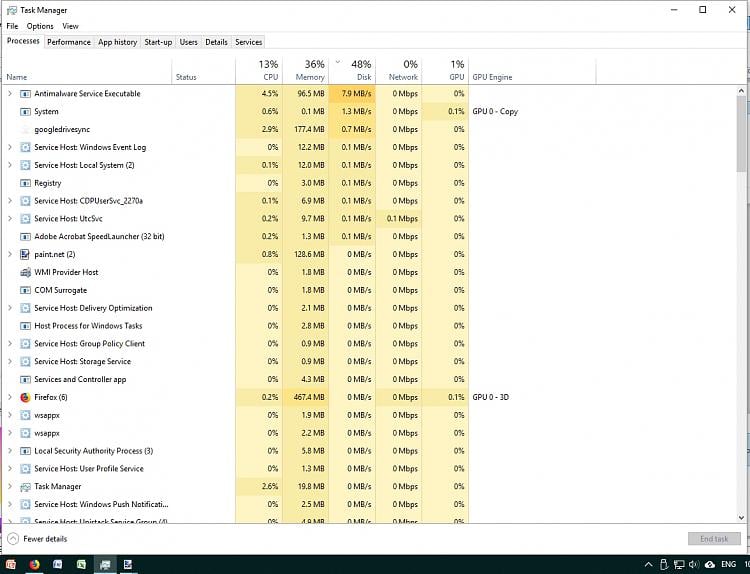The width and height of the screenshot is (750, 574).
Task: Click the 467.4 MB Firefox memory cell
Action: pyautogui.click(x=306, y=397)
